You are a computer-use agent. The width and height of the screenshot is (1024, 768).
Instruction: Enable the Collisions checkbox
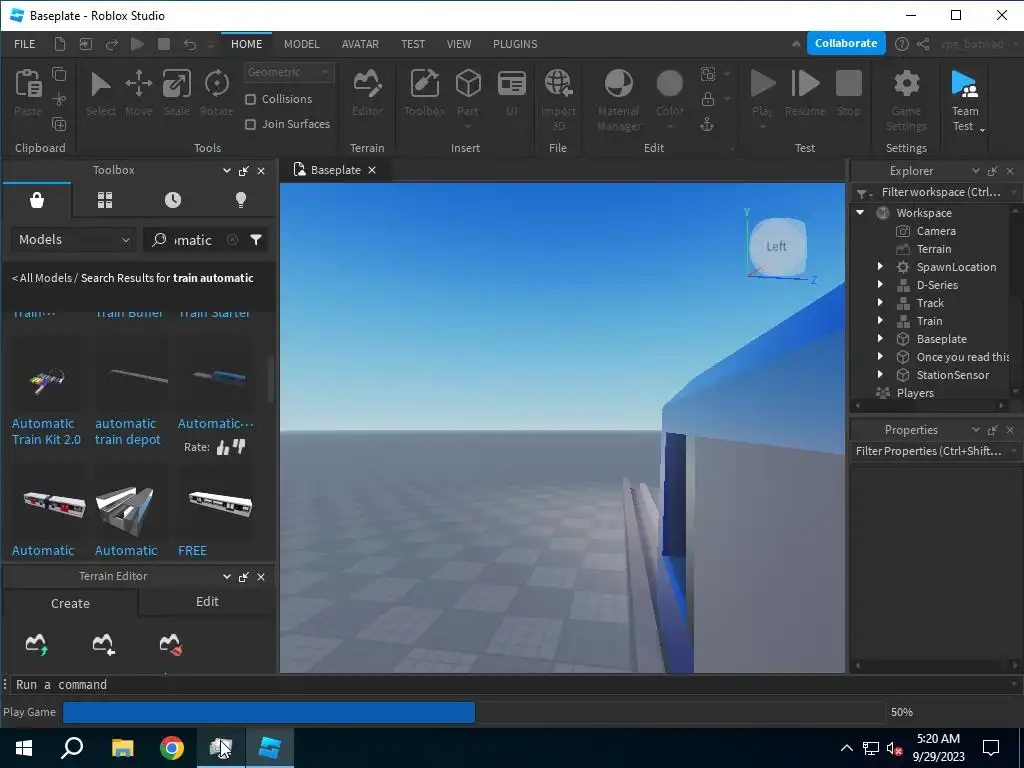coord(250,99)
